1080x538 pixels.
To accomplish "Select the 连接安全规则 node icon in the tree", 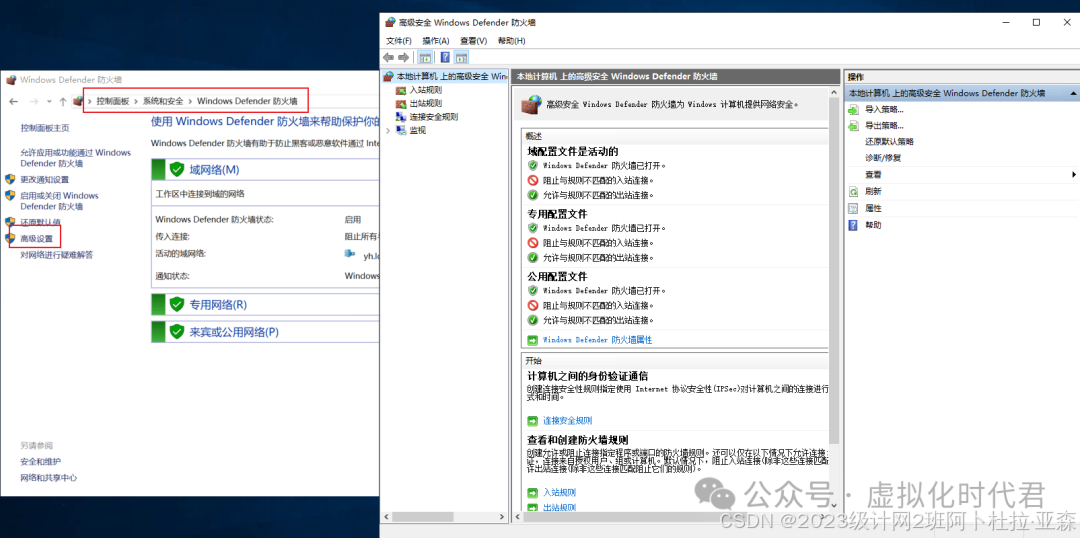I will point(401,116).
